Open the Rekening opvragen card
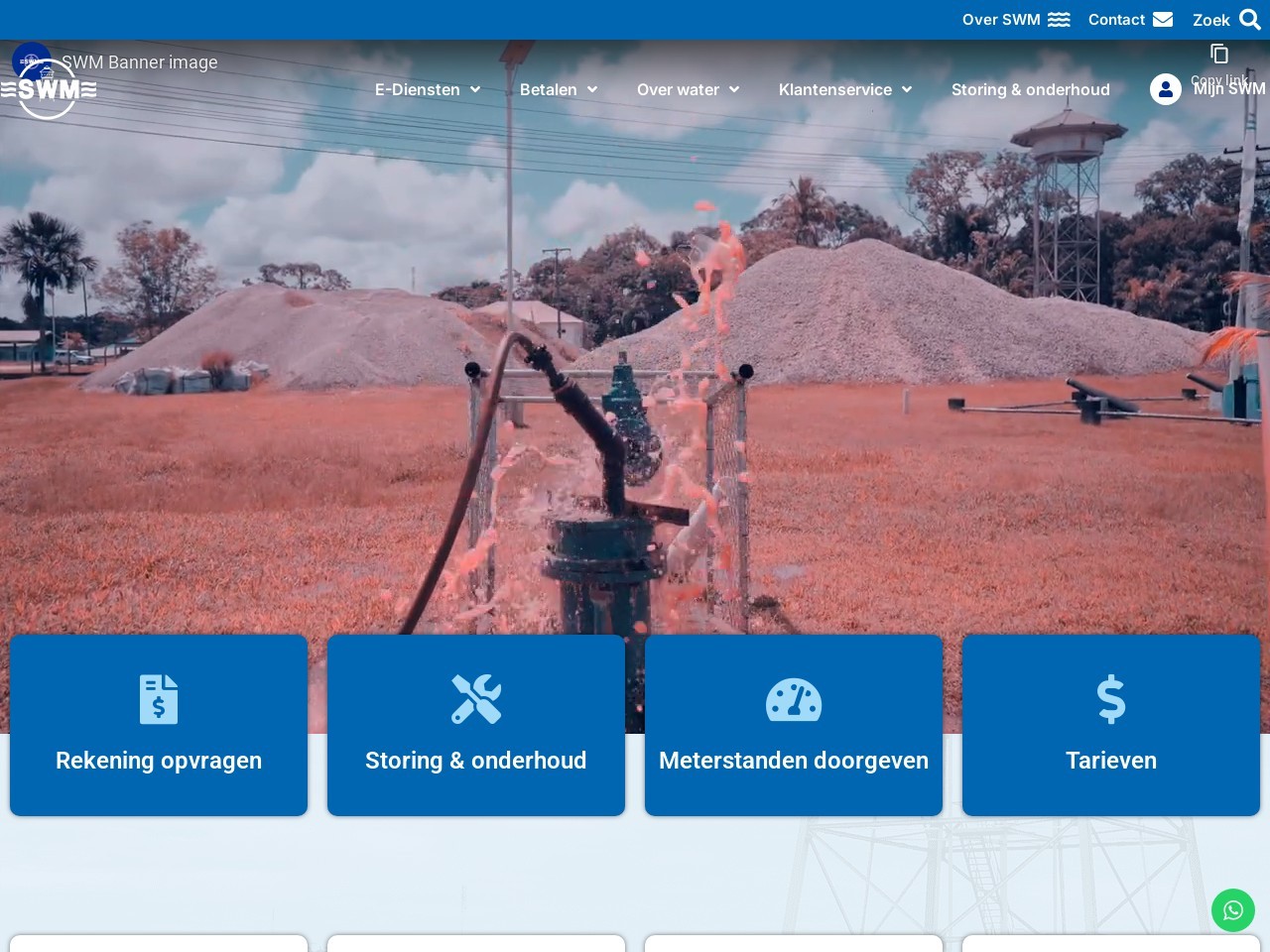Screen dimensions: 1270x952 [x=159, y=725]
